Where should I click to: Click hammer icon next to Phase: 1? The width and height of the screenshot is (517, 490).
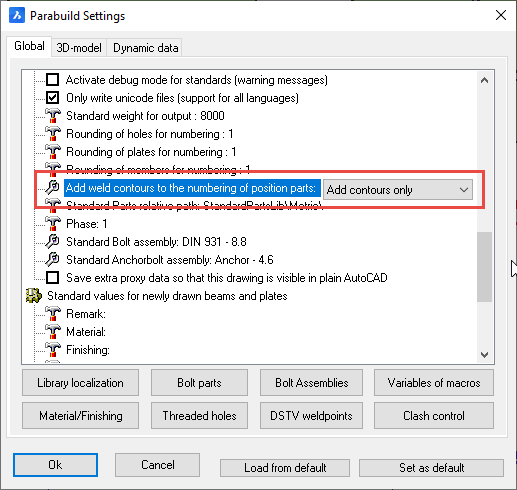[x=53, y=224]
